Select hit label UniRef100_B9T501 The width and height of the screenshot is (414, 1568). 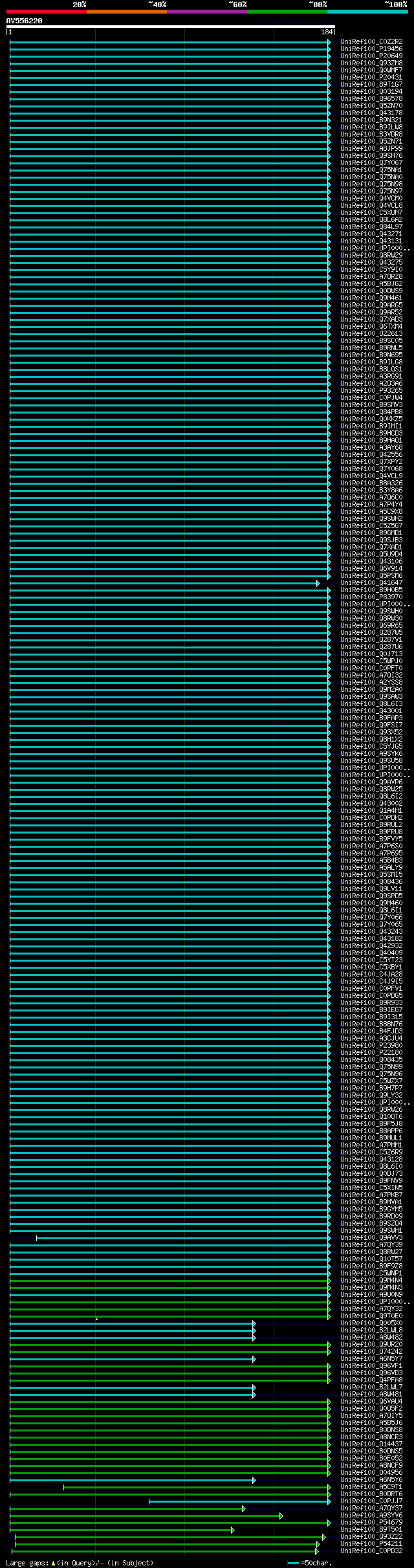point(371,1530)
